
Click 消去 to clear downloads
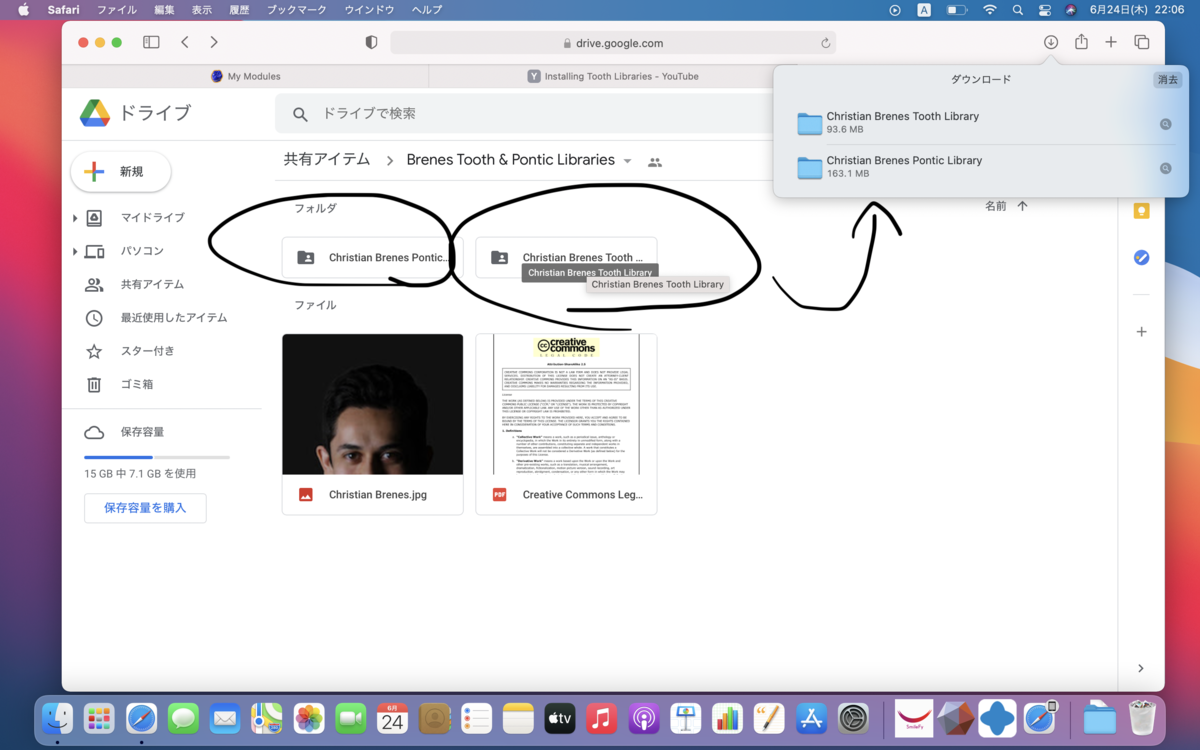(x=1167, y=80)
